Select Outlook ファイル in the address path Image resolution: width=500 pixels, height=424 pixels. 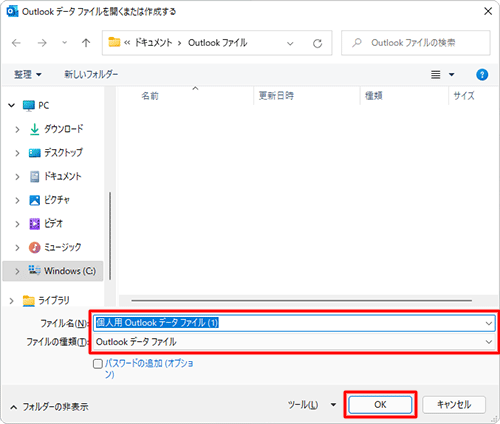pyautogui.click(x=218, y=43)
